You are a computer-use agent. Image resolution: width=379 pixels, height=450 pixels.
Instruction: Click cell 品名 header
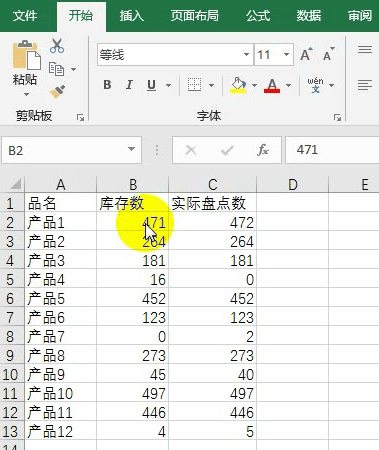coord(60,203)
